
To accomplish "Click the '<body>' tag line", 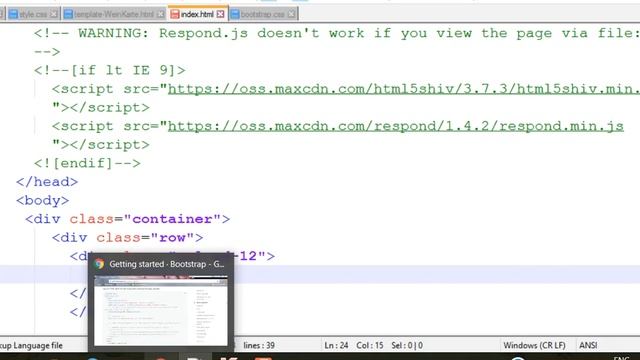I will [x=42, y=200].
